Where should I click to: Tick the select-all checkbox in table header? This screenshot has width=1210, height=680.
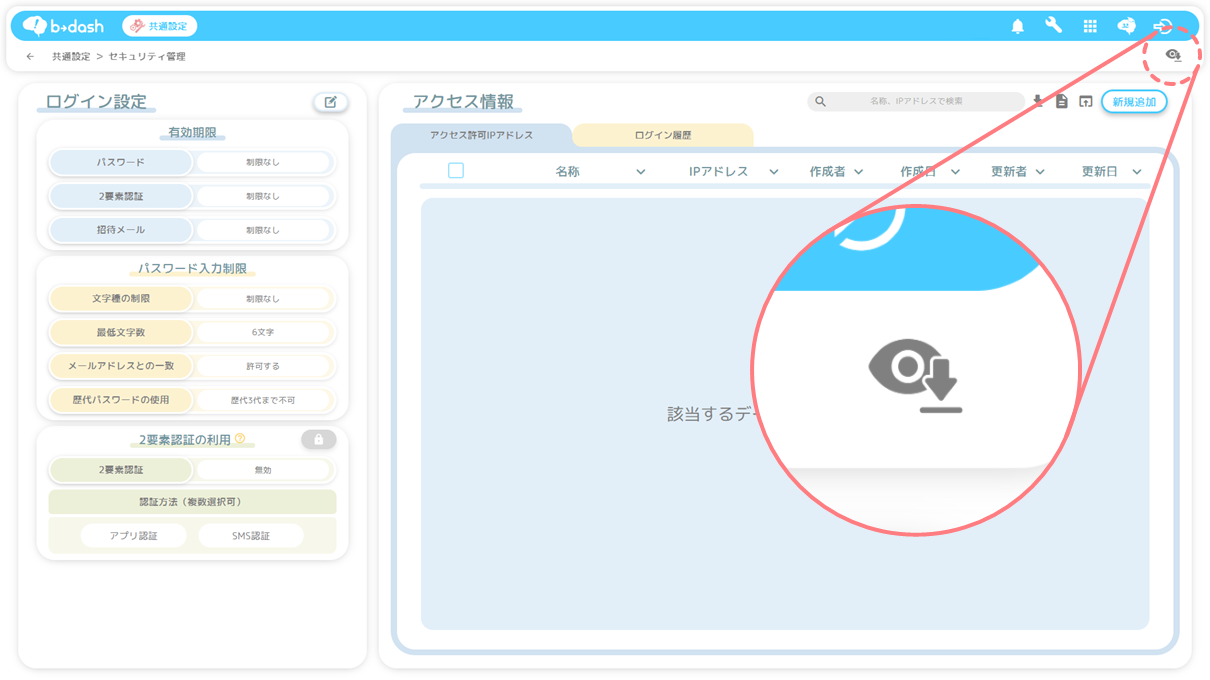(456, 171)
